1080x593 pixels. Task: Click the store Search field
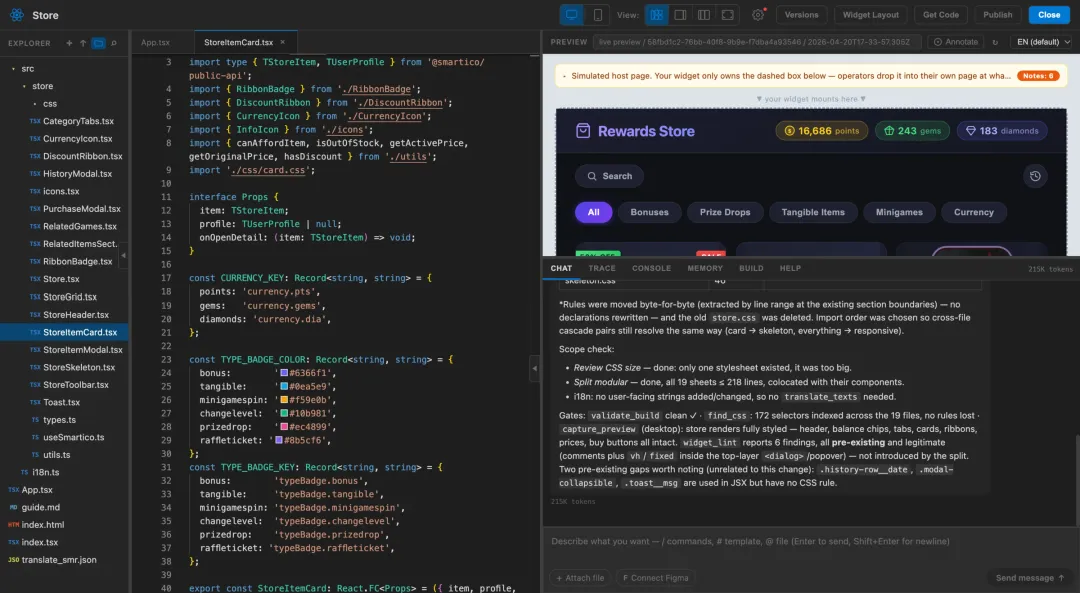(610, 176)
